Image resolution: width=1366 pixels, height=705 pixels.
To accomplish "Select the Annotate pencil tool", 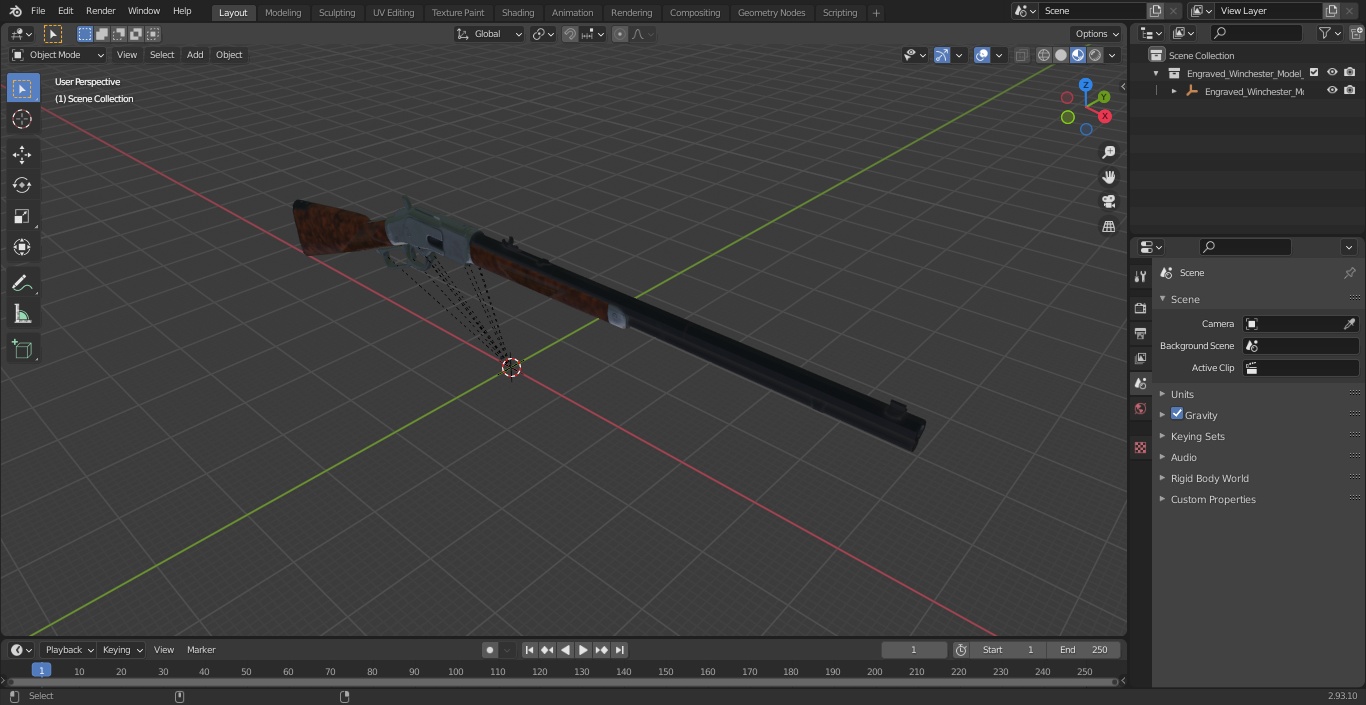I will pyautogui.click(x=22, y=283).
